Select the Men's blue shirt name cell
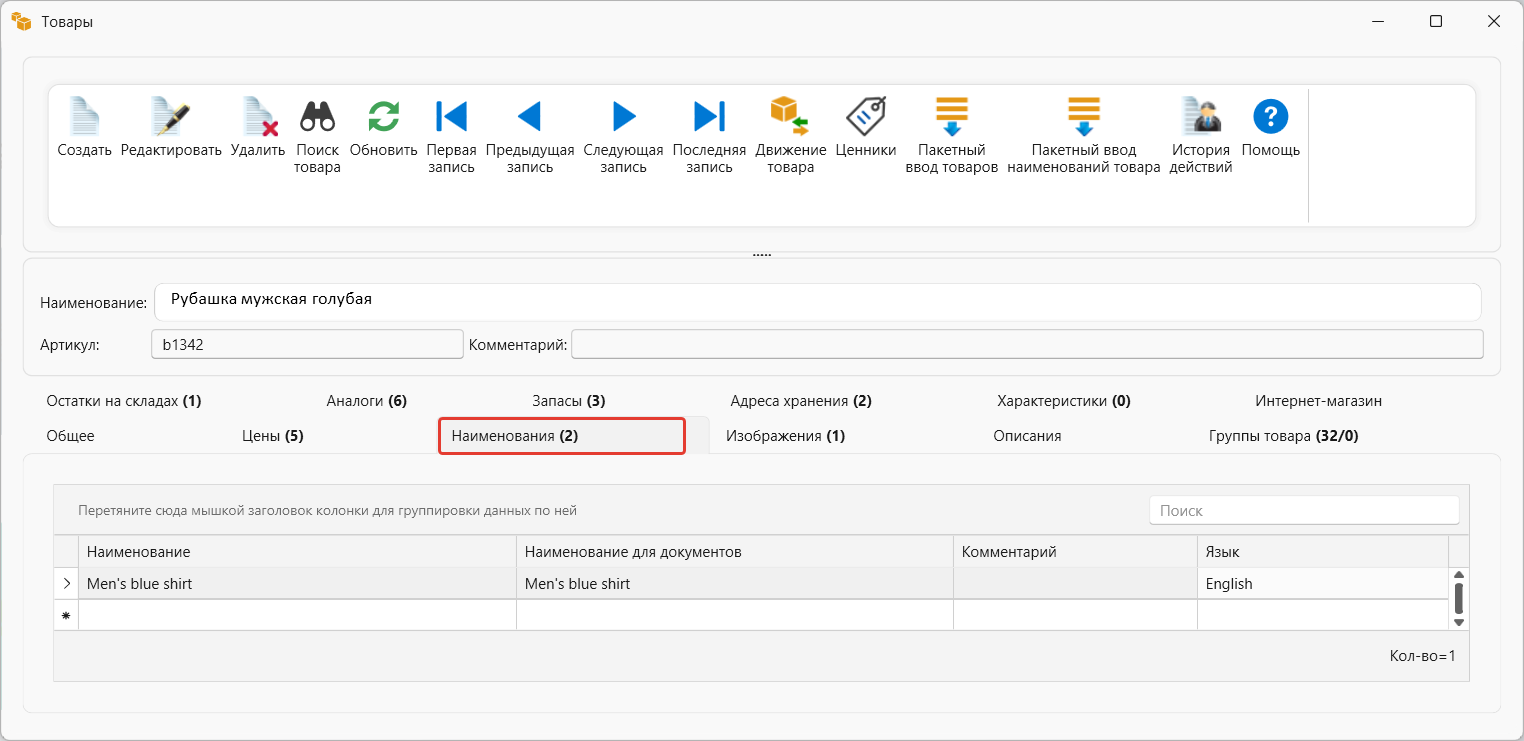 click(297, 583)
